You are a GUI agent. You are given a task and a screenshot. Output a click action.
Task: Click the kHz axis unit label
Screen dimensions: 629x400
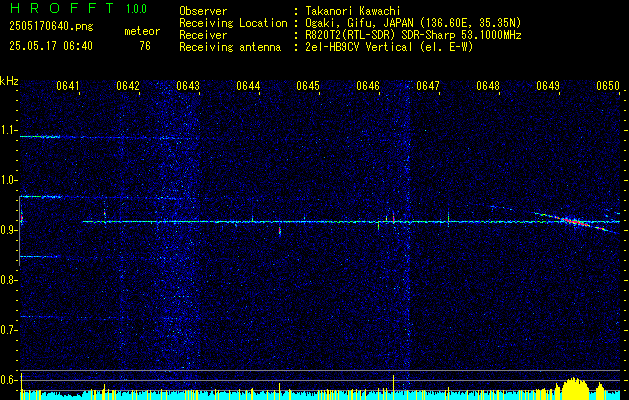[x=9, y=81]
